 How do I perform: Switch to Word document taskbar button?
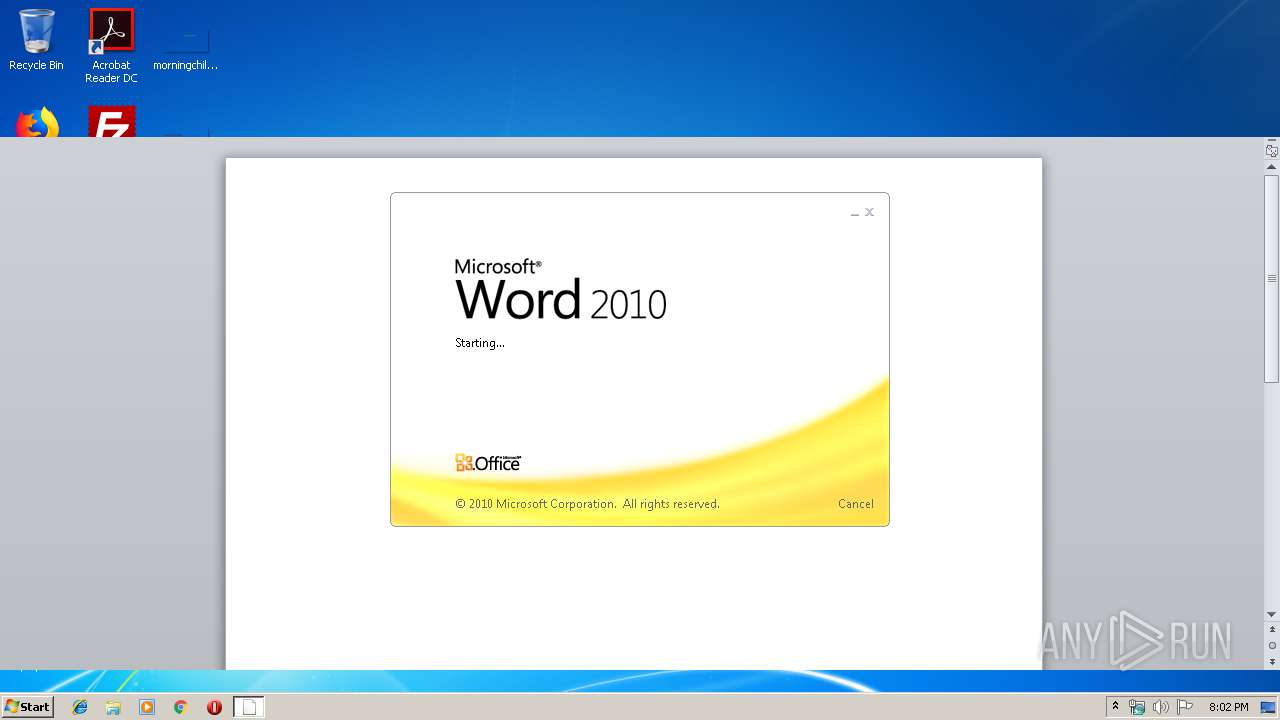[249, 707]
